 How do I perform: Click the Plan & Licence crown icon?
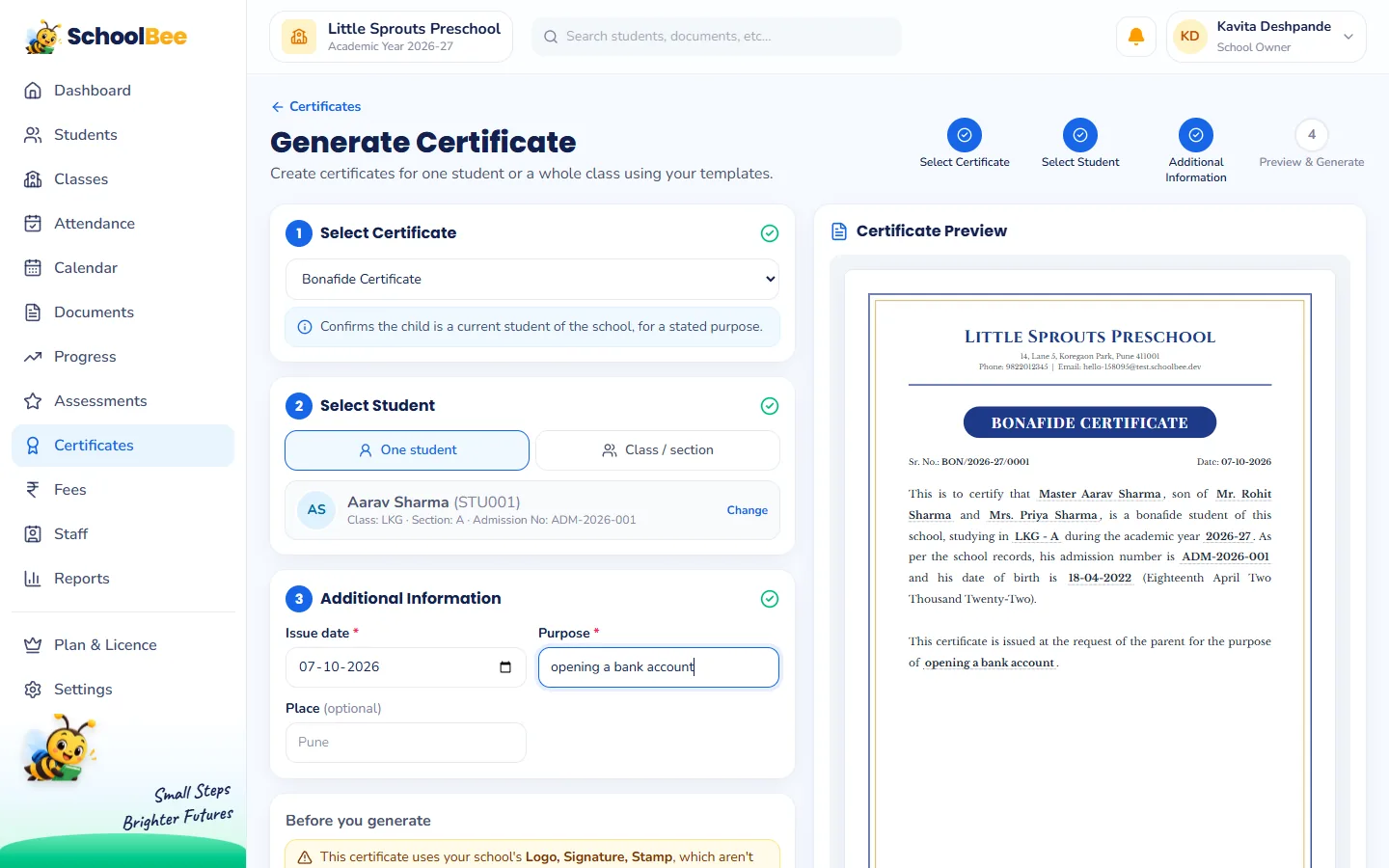point(33,645)
